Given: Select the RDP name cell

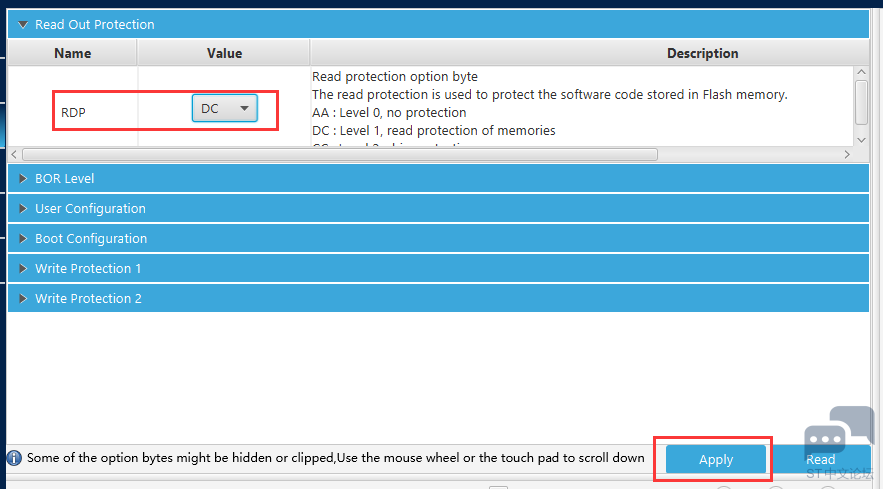Looking at the screenshot, I should tap(73, 112).
